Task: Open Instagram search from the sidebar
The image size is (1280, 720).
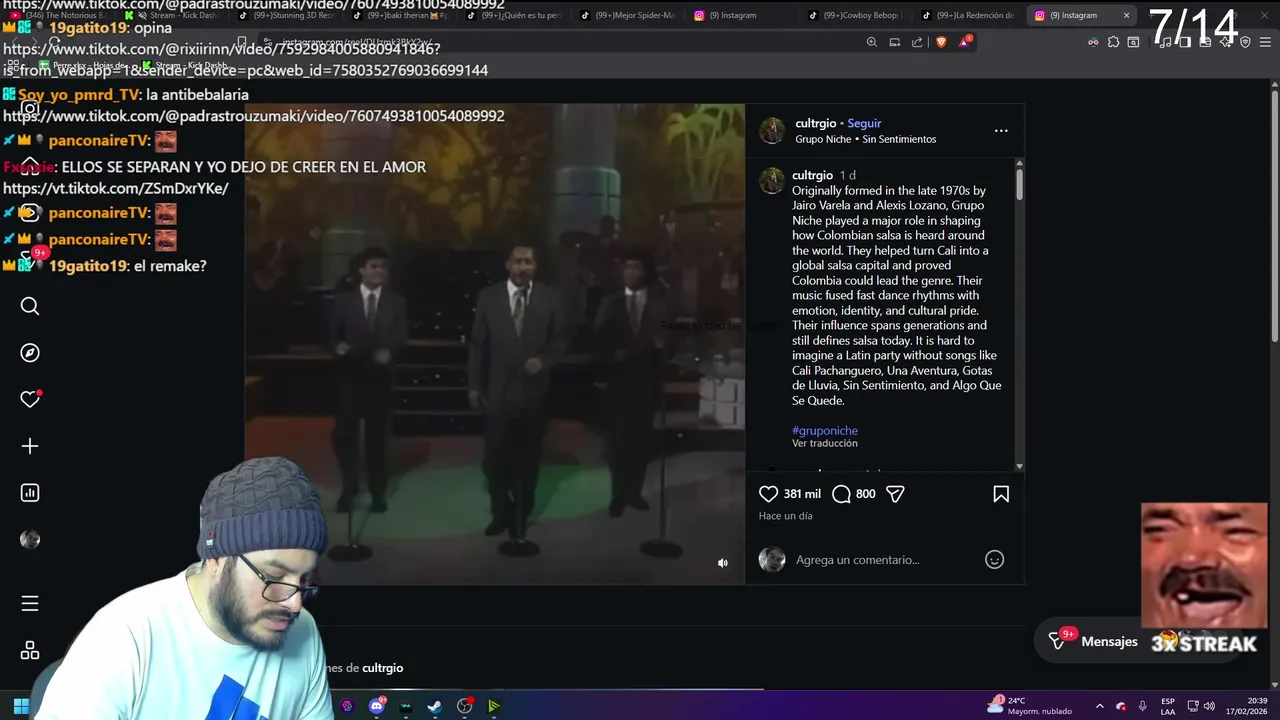Action: [30, 306]
